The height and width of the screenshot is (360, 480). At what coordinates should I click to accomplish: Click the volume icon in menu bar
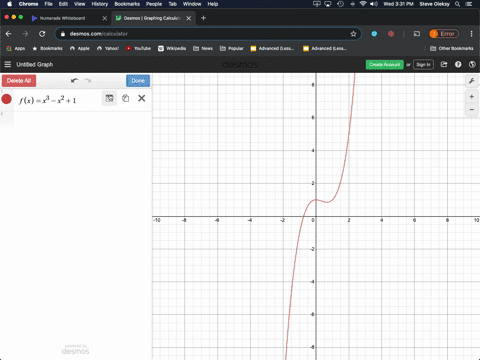point(374,4)
